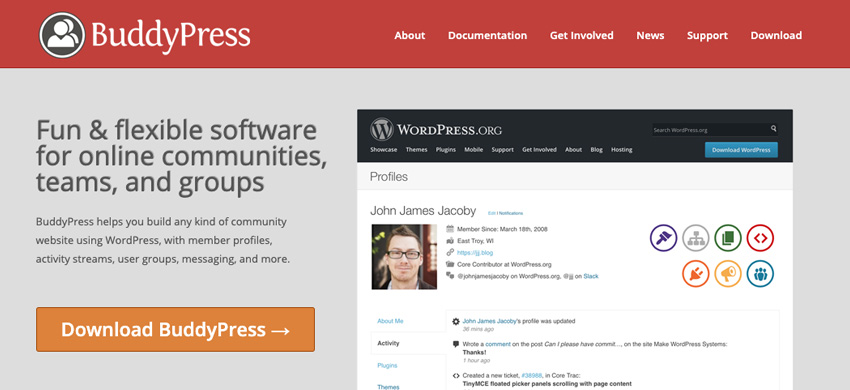Open the Showcase link in WordPress.org nav
Image resolution: width=850 pixels, height=390 pixels.
pos(383,150)
